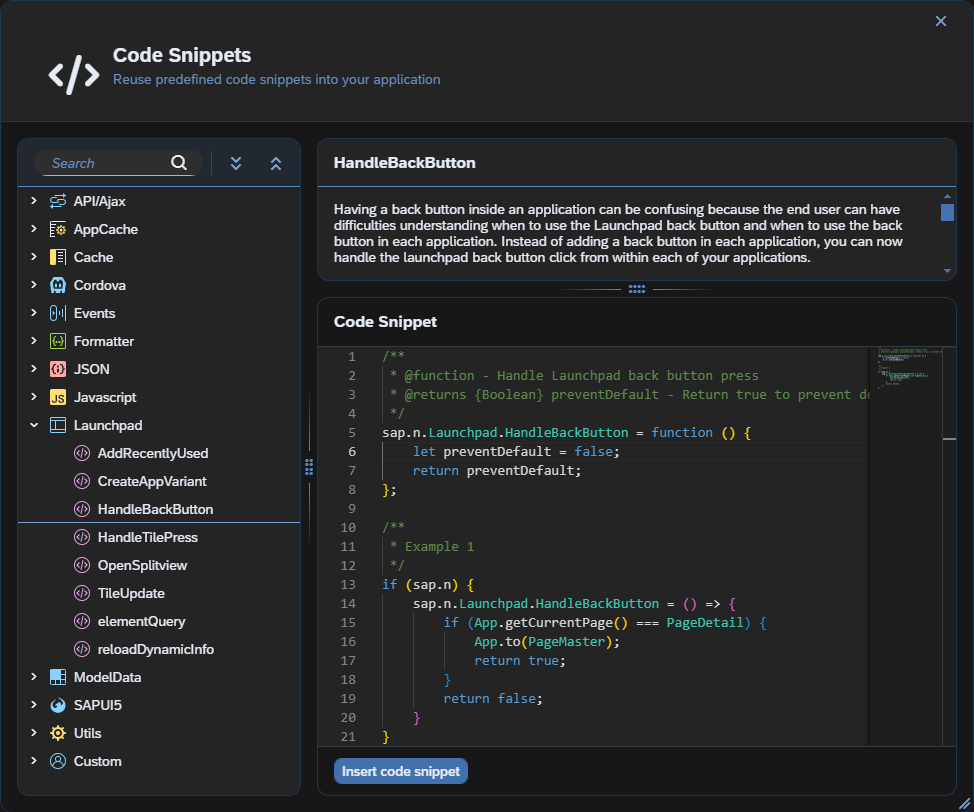
Task: Click the ModelData category icon
Action: (x=58, y=677)
